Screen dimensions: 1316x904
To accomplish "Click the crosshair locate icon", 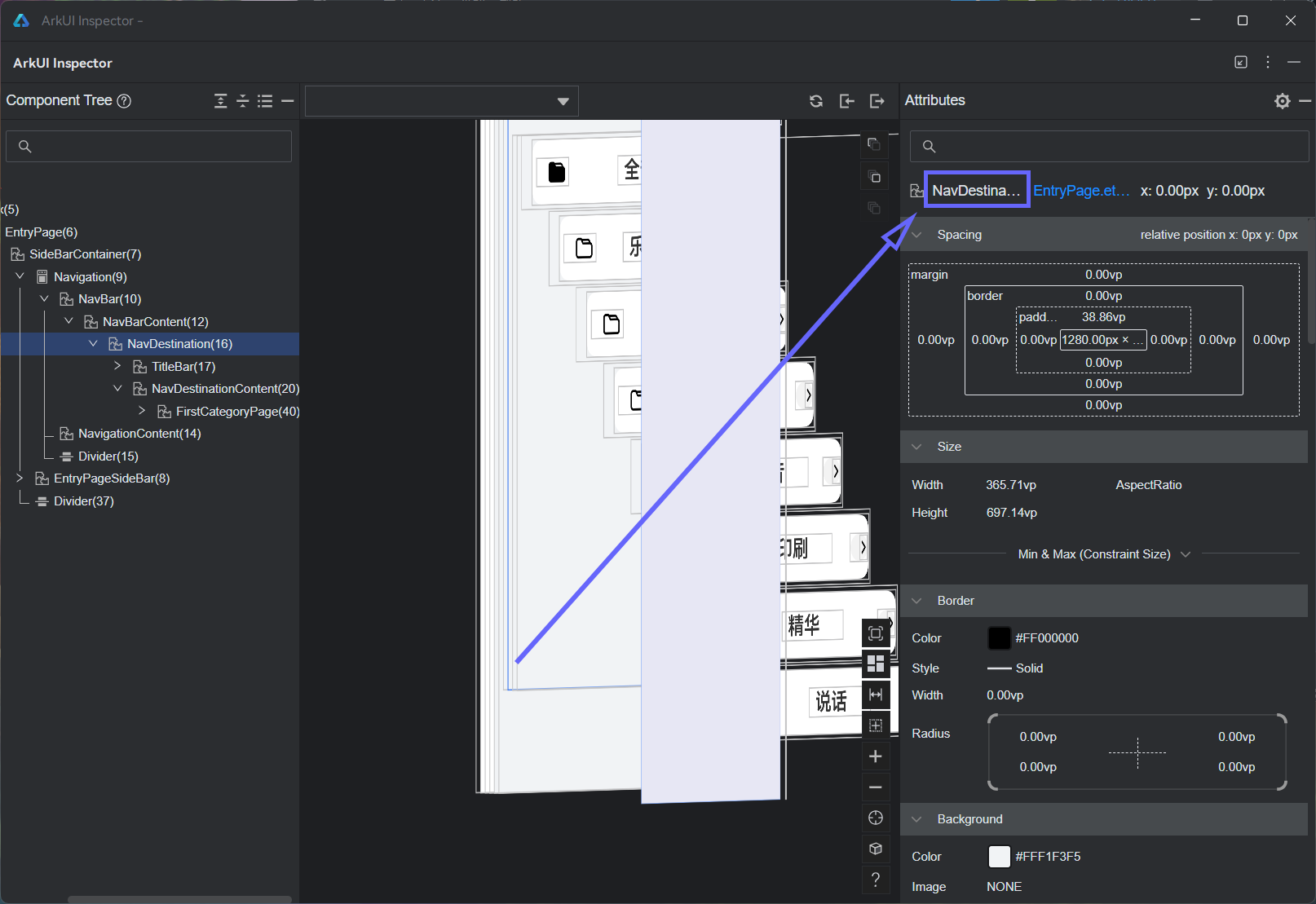I will (876, 818).
